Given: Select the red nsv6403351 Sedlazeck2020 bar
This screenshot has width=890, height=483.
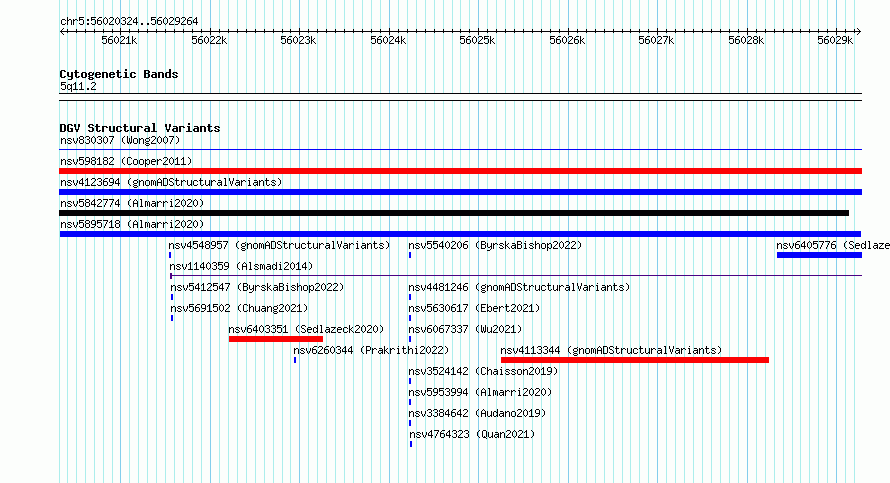Looking at the screenshot, I should pos(276,339).
